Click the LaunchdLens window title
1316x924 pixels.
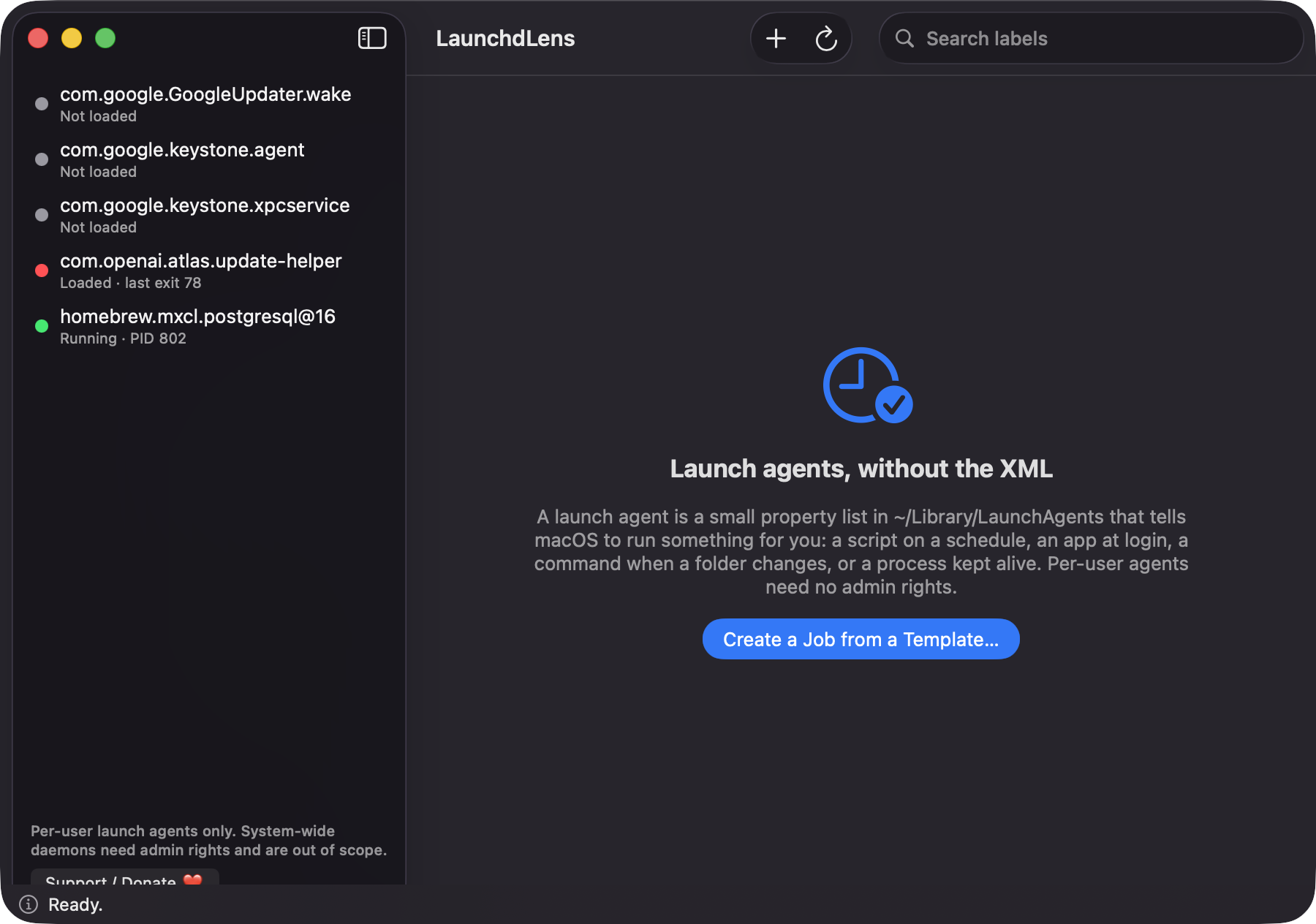(505, 38)
